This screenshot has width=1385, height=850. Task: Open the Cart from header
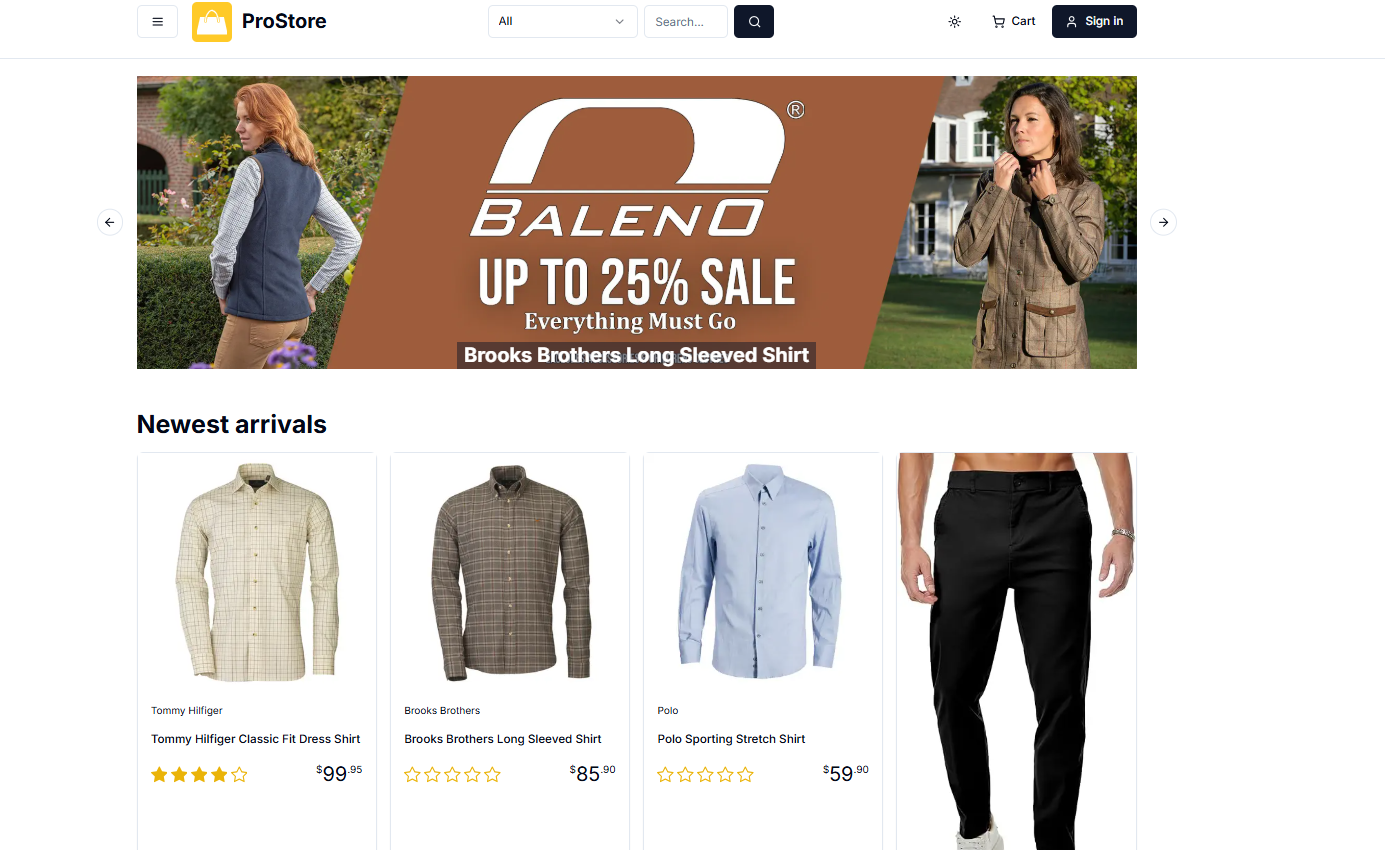[x=1013, y=21]
